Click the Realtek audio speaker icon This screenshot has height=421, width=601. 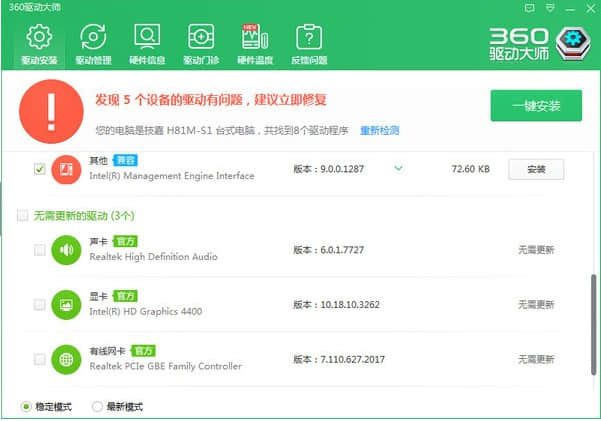coord(66,250)
